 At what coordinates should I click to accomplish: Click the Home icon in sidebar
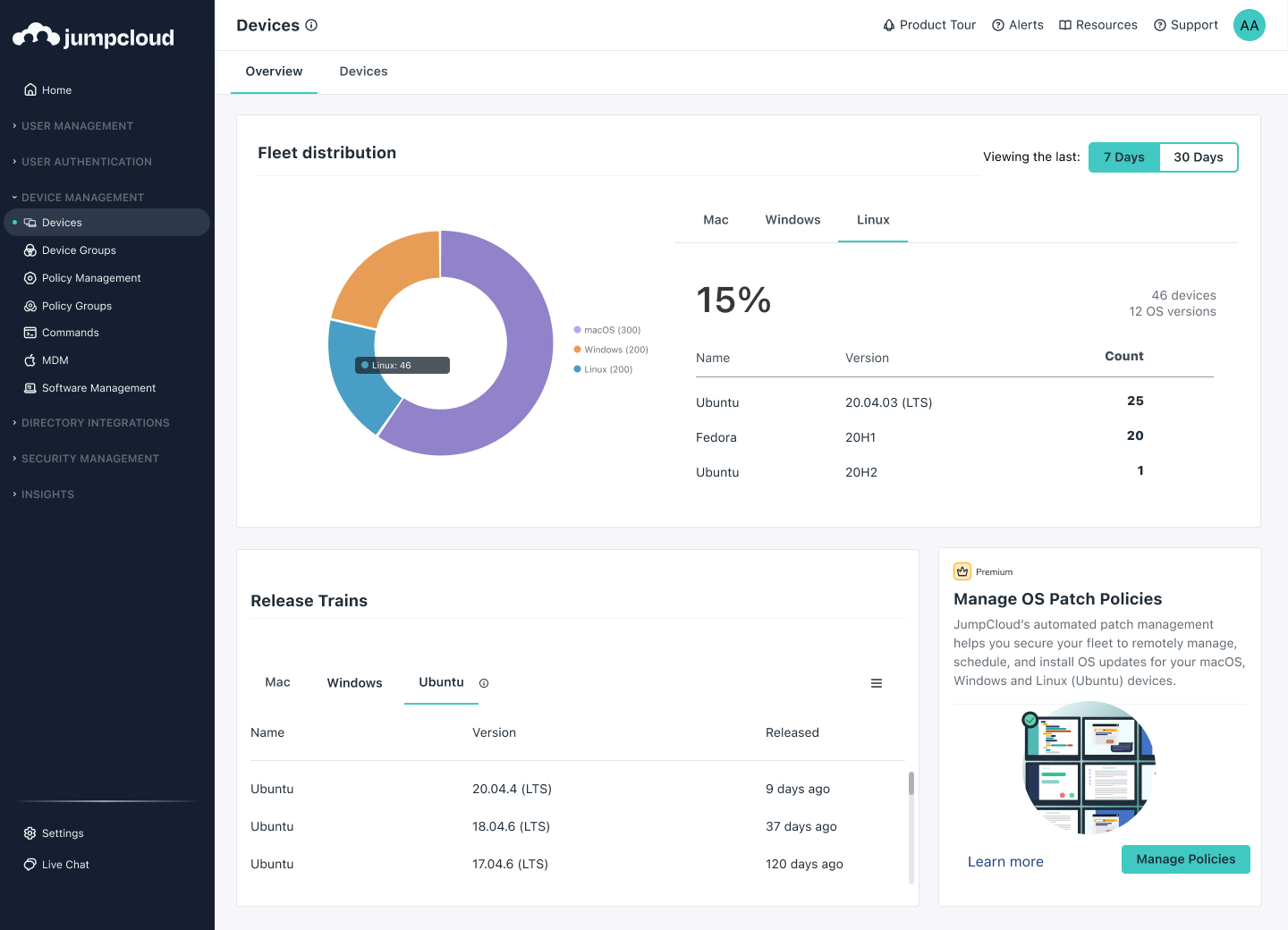(30, 90)
